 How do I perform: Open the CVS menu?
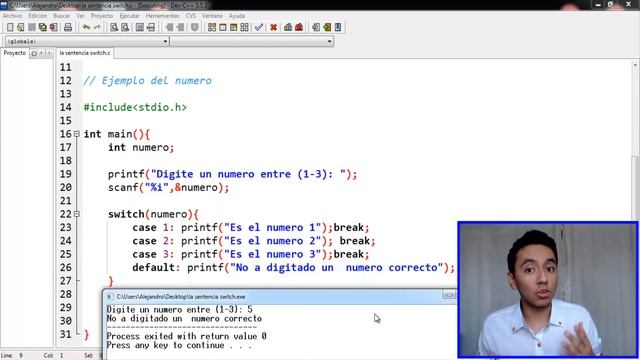coord(191,16)
